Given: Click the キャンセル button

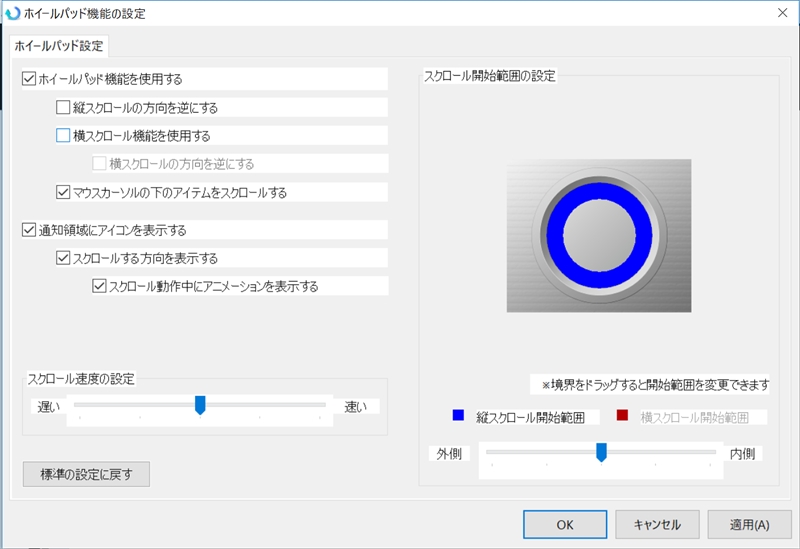Looking at the screenshot, I should point(657,525).
